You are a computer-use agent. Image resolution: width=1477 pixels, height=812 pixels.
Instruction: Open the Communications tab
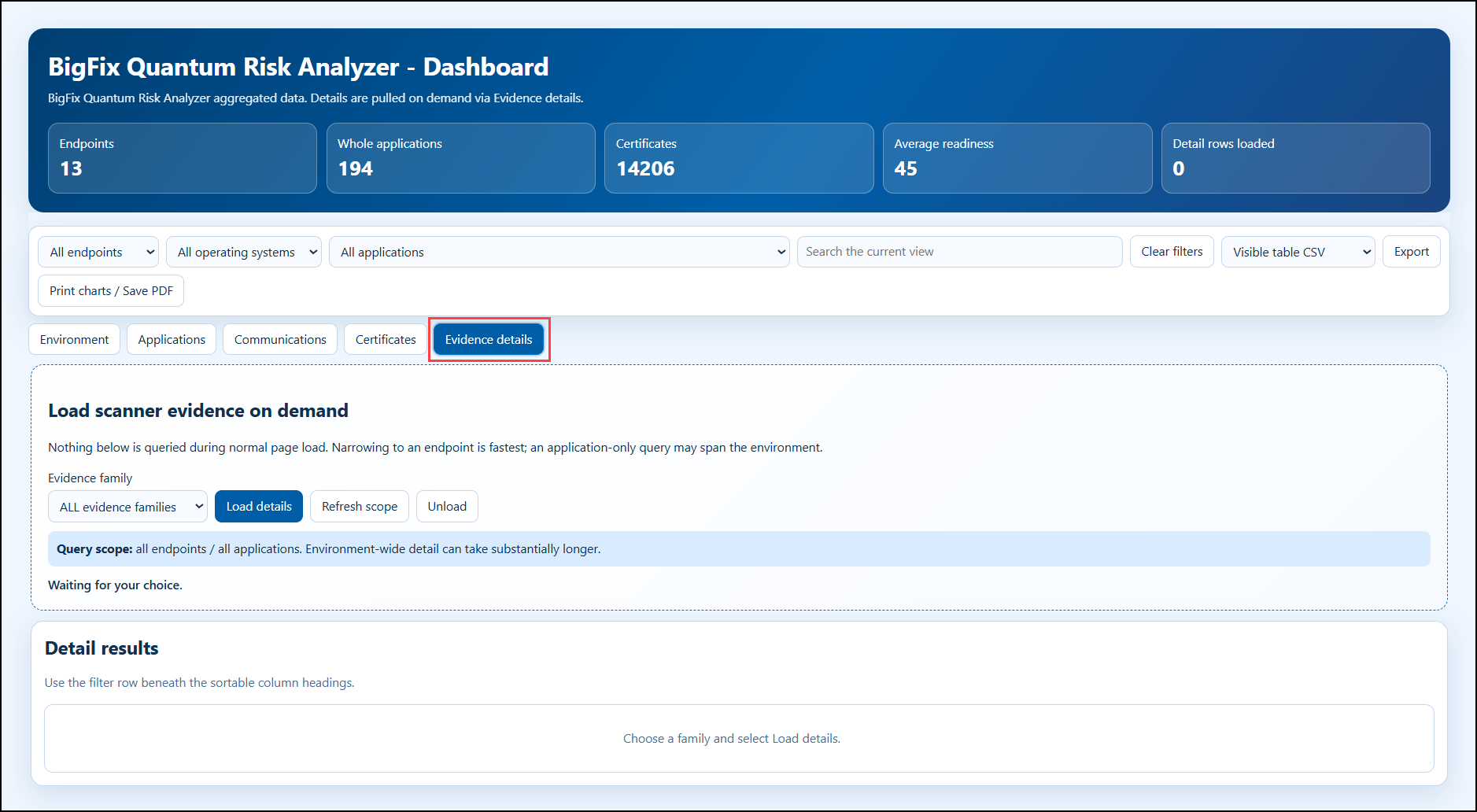click(x=280, y=339)
